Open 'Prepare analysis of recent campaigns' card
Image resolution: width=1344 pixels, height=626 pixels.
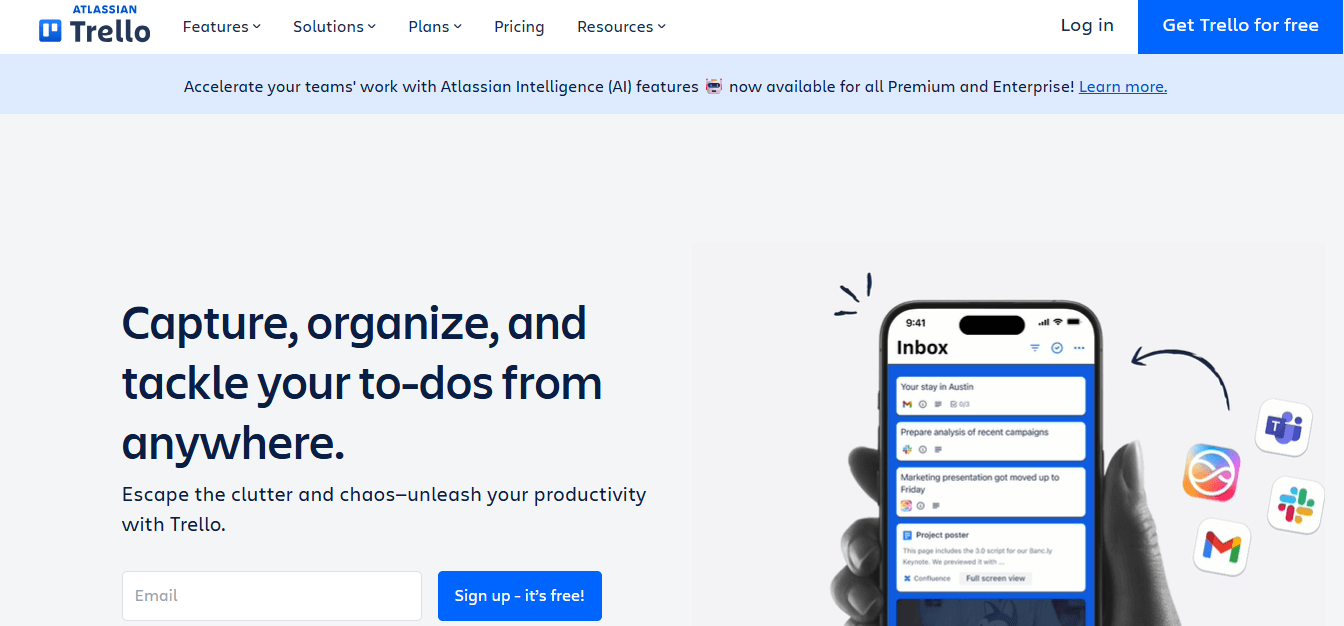pyautogui.click(x=991, y=441)
